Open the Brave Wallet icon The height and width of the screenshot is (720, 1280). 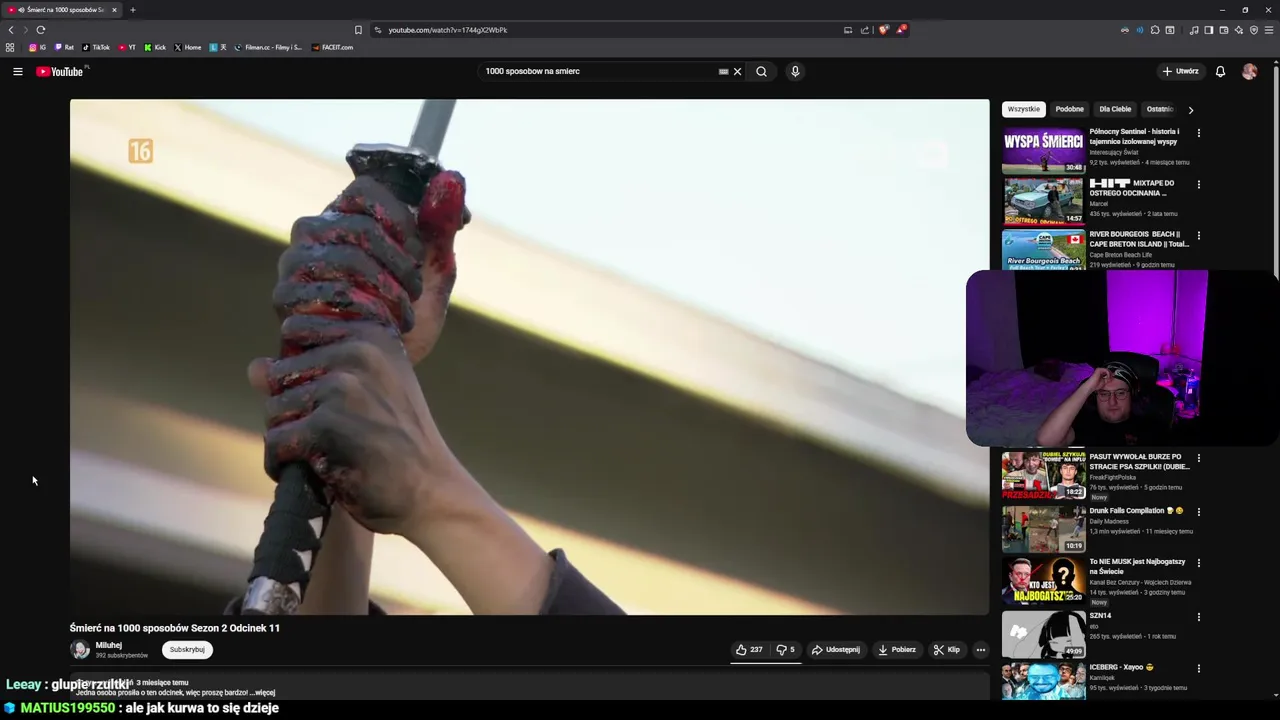[x=1223, y=30]
